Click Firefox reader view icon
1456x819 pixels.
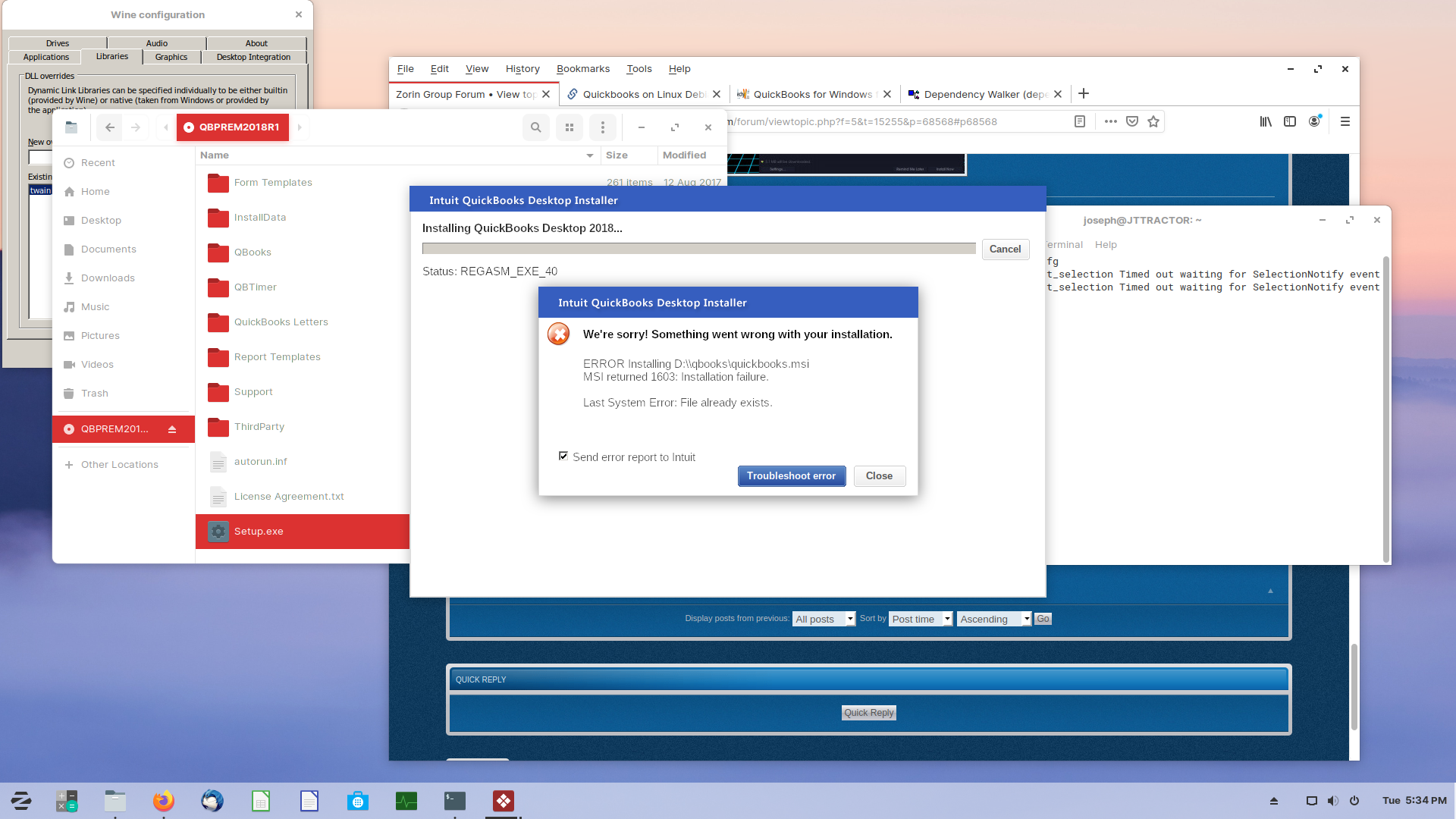click(x=1080, y=121)
